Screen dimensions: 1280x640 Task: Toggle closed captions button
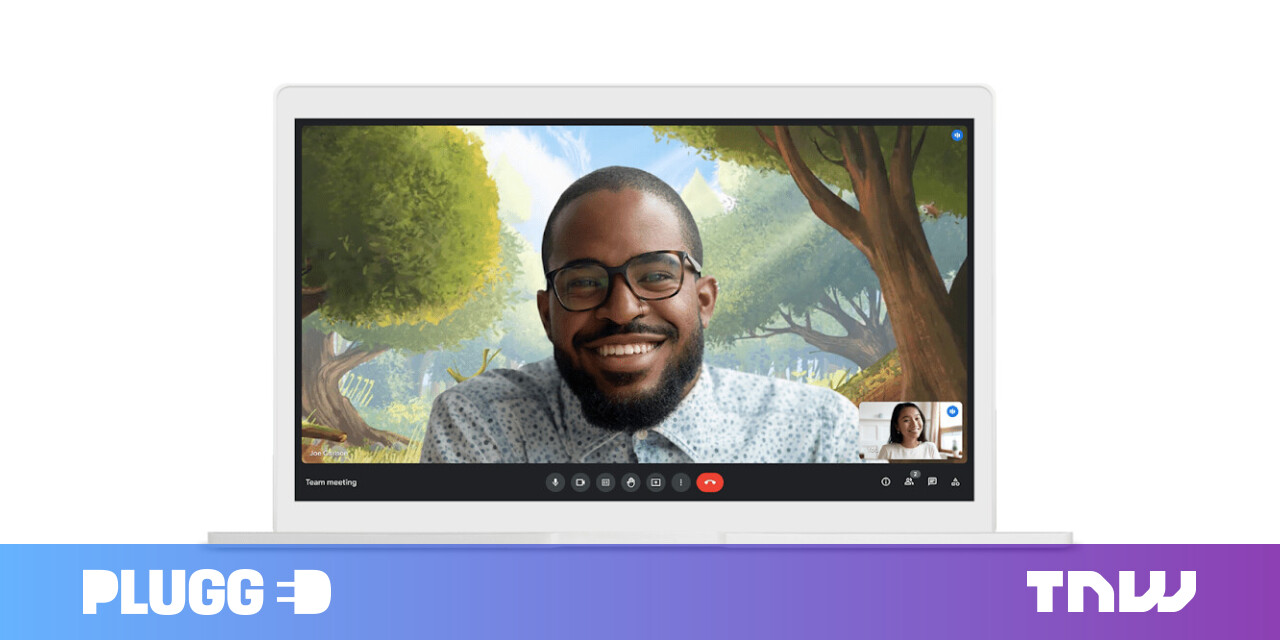605,482
